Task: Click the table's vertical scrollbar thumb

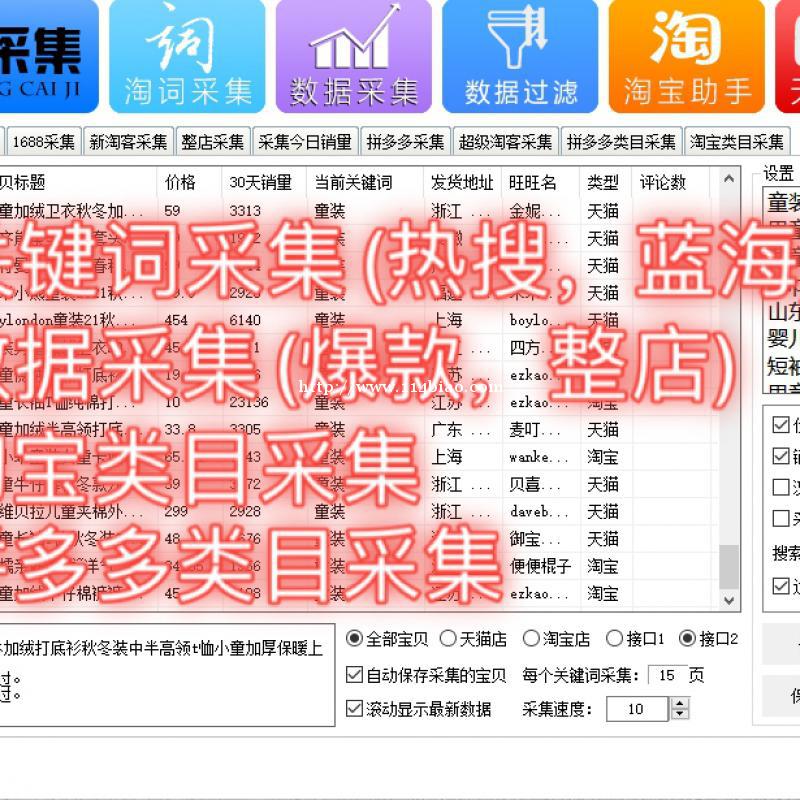Action: click(729, 567)
